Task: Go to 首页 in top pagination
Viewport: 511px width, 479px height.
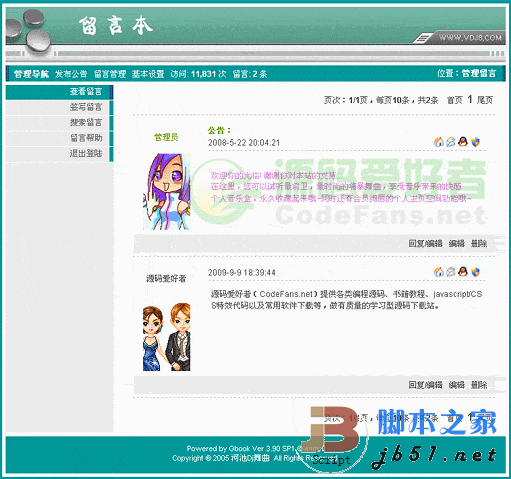Action: pos(455,100)
